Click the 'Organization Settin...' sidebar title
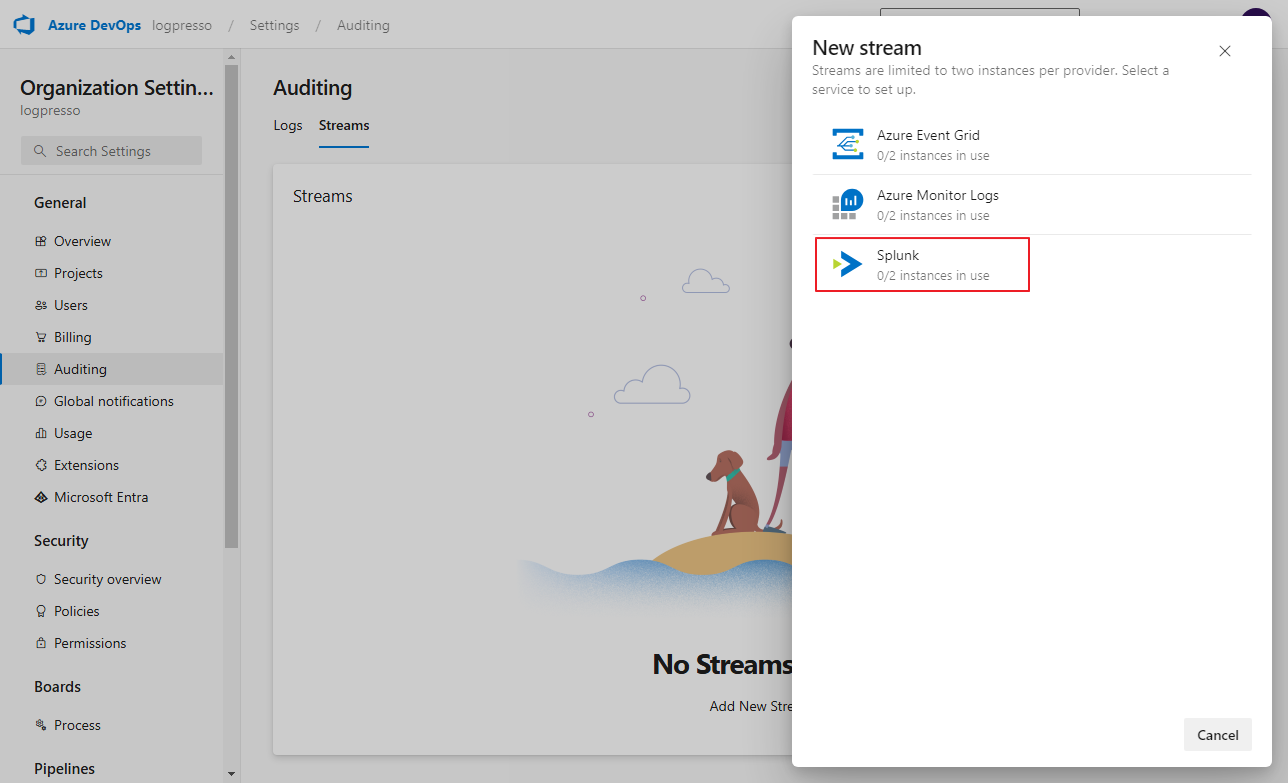The image size is (1288, 783). 117,88
